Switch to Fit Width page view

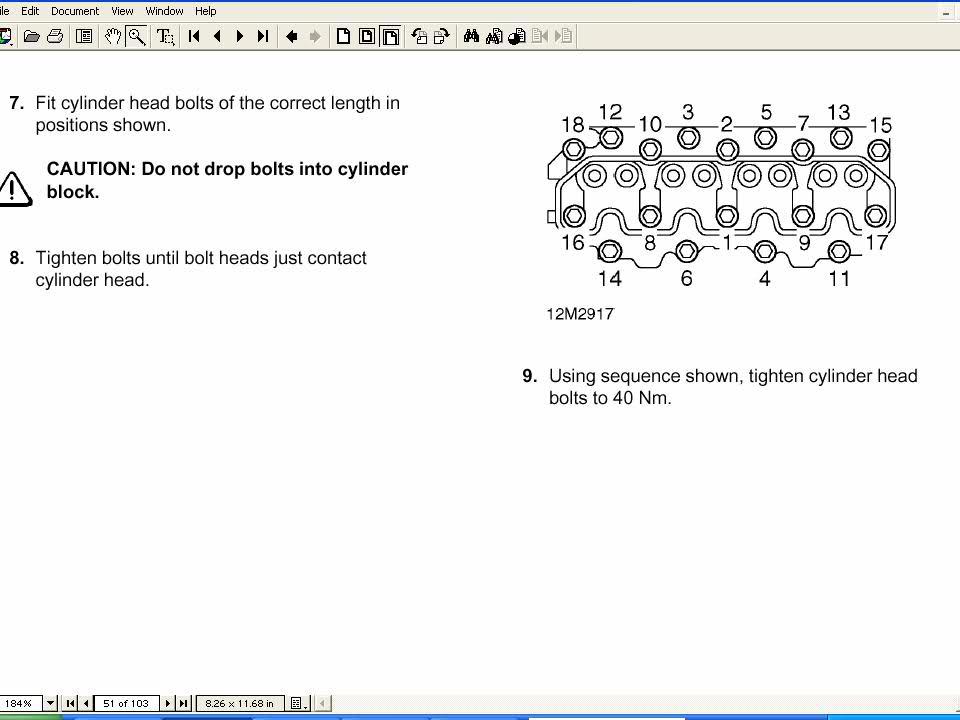coord(390,37)
